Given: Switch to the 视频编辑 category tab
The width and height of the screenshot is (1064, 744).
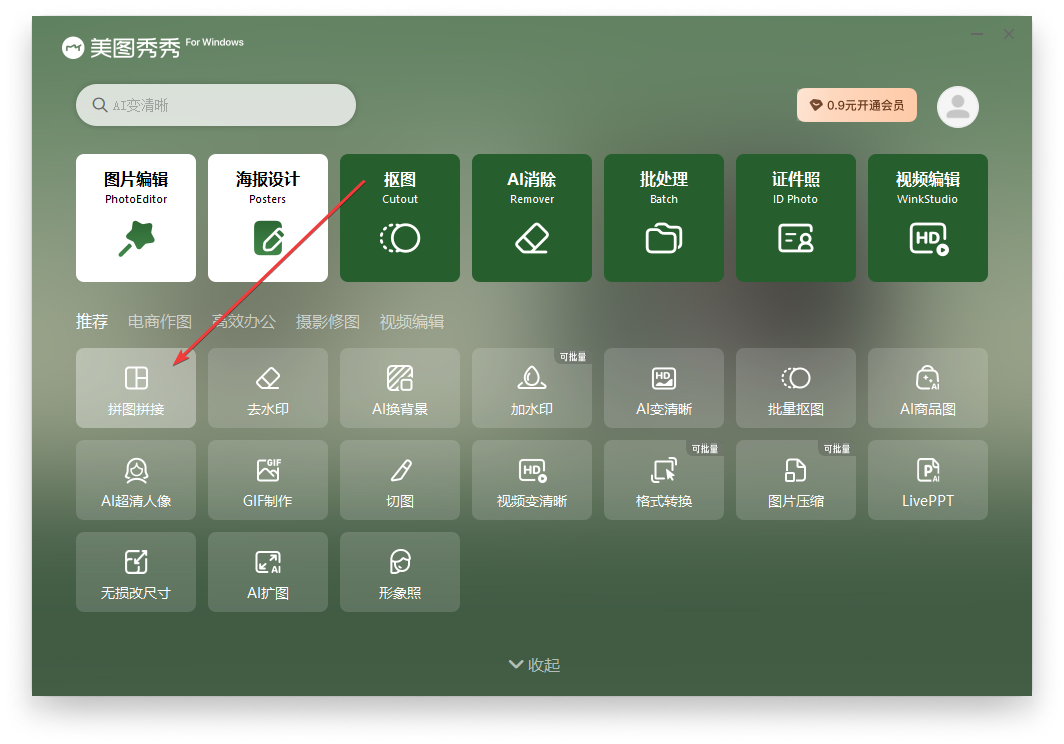Looking at the screenshot, I should 412,321.
